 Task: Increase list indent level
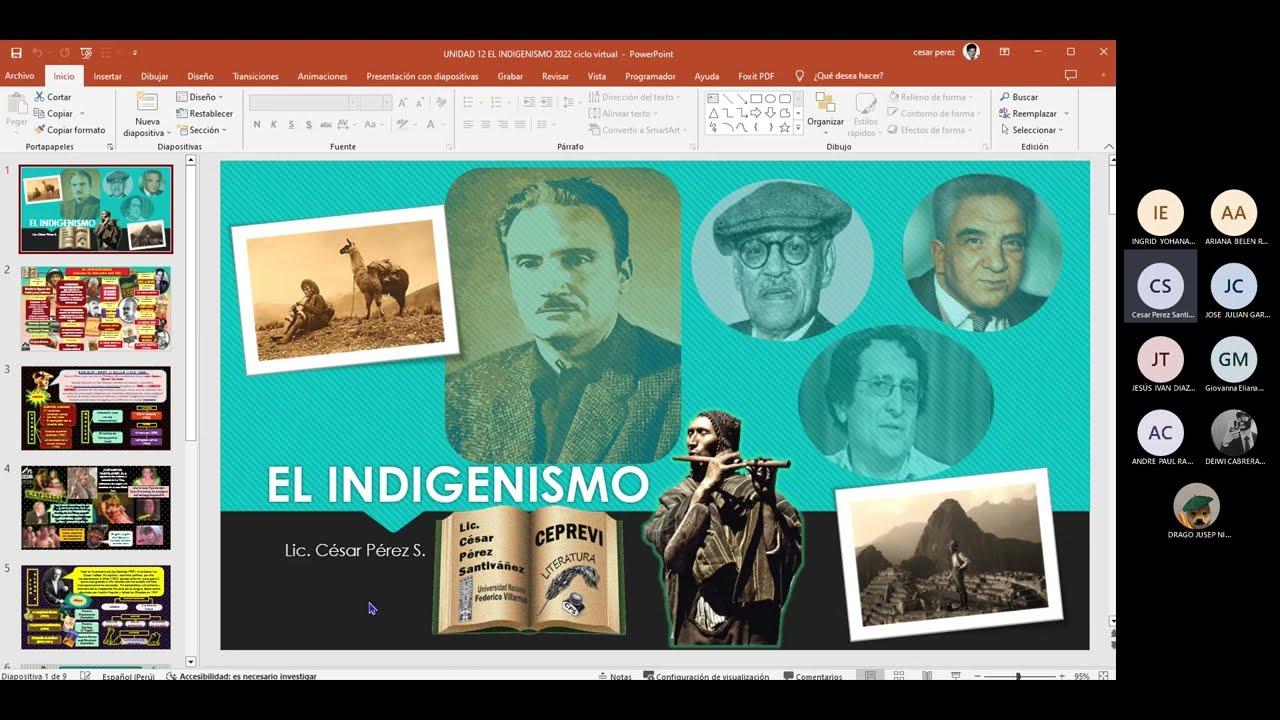click(x=545, y=102)
